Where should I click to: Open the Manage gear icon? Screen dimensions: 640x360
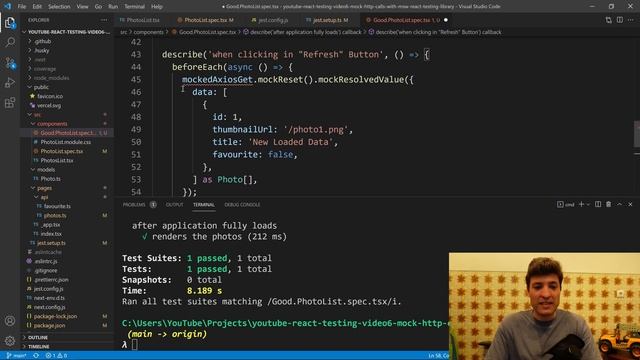(x=10, y=340)
